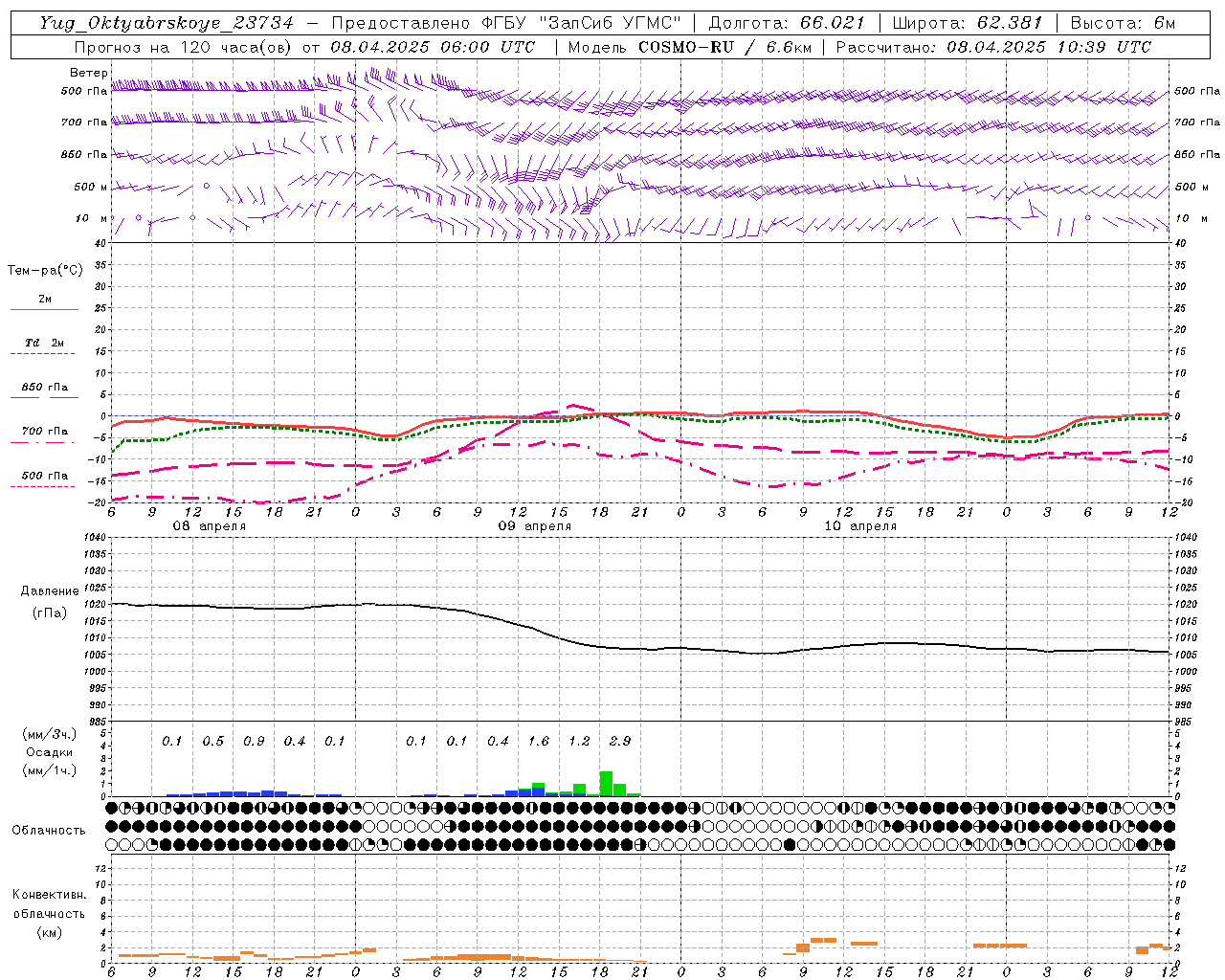Click the red 2м legend line sample
This screenshot has width=1225, height=980.
[44, 310]
